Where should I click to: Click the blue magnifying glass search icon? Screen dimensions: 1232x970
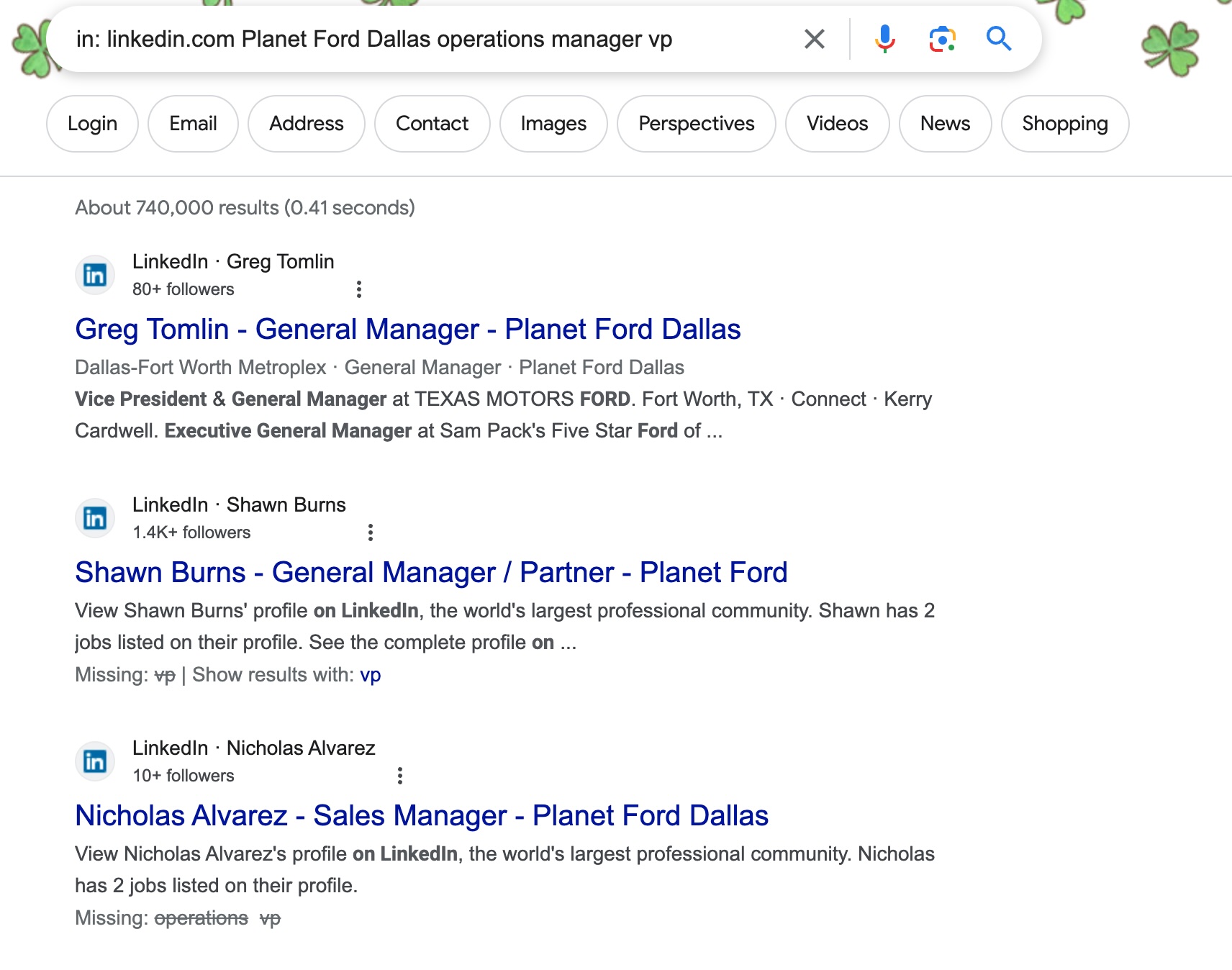[x=999, y=39]
